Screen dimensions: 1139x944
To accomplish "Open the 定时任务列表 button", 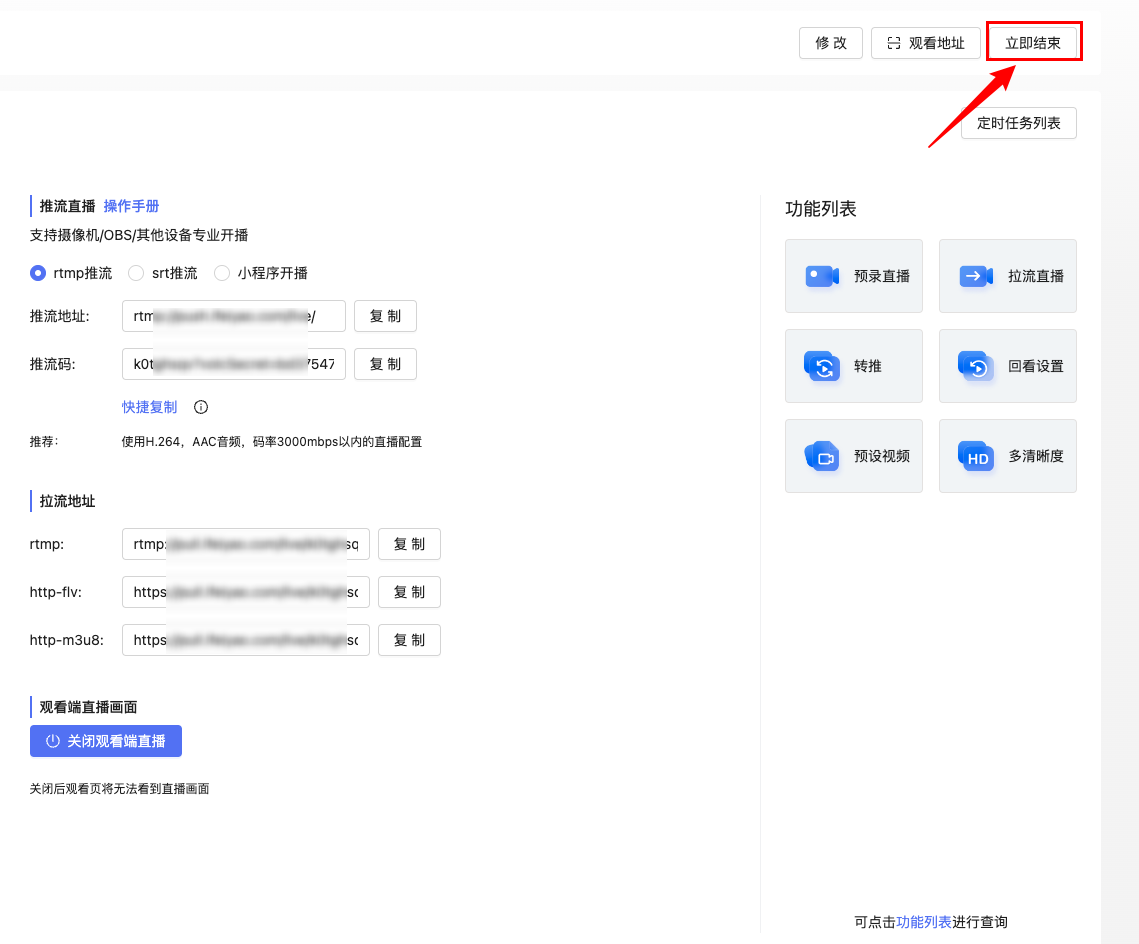I will coord(1018,123).
